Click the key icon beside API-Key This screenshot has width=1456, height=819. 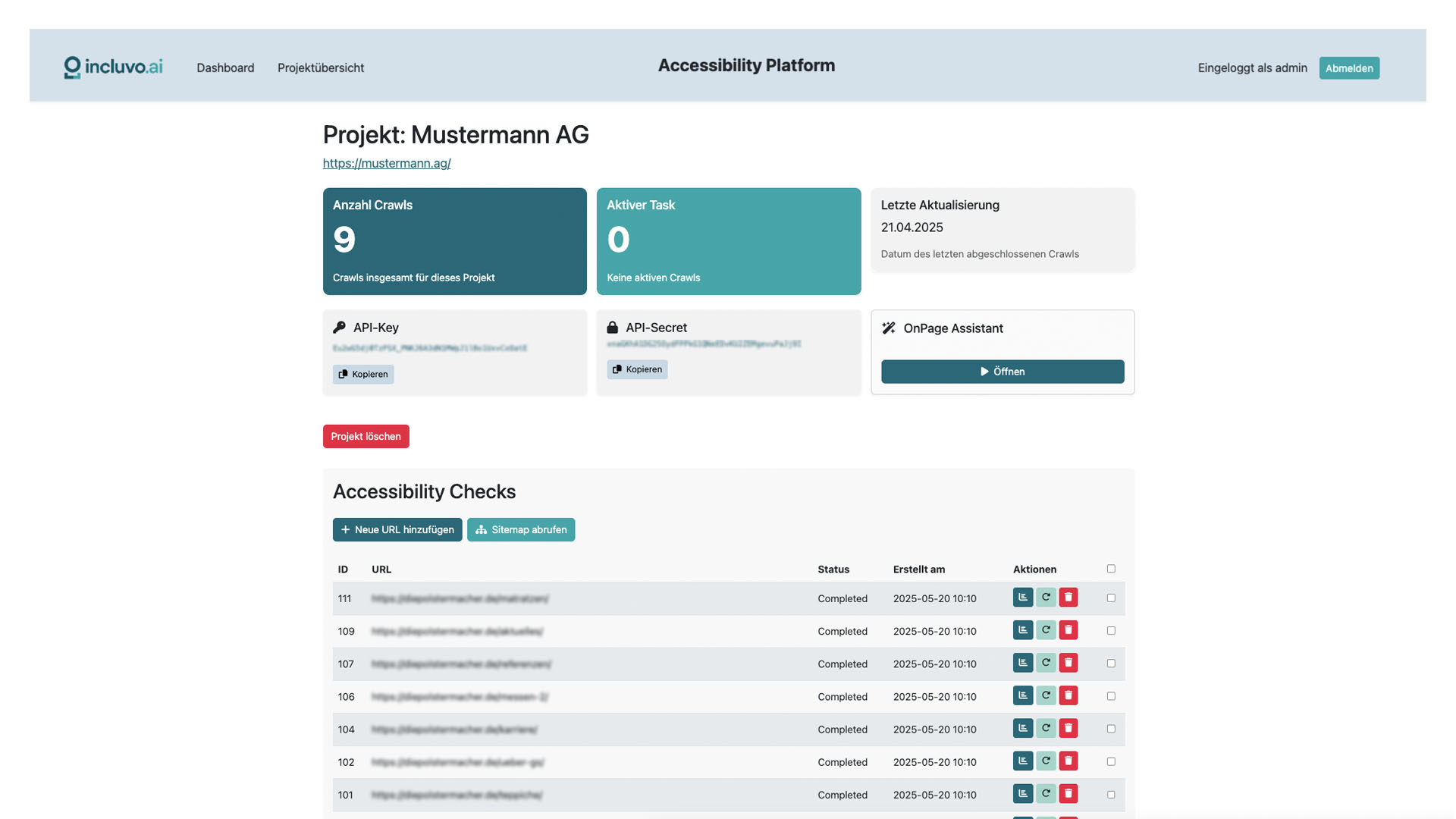(x=339, y=327)
